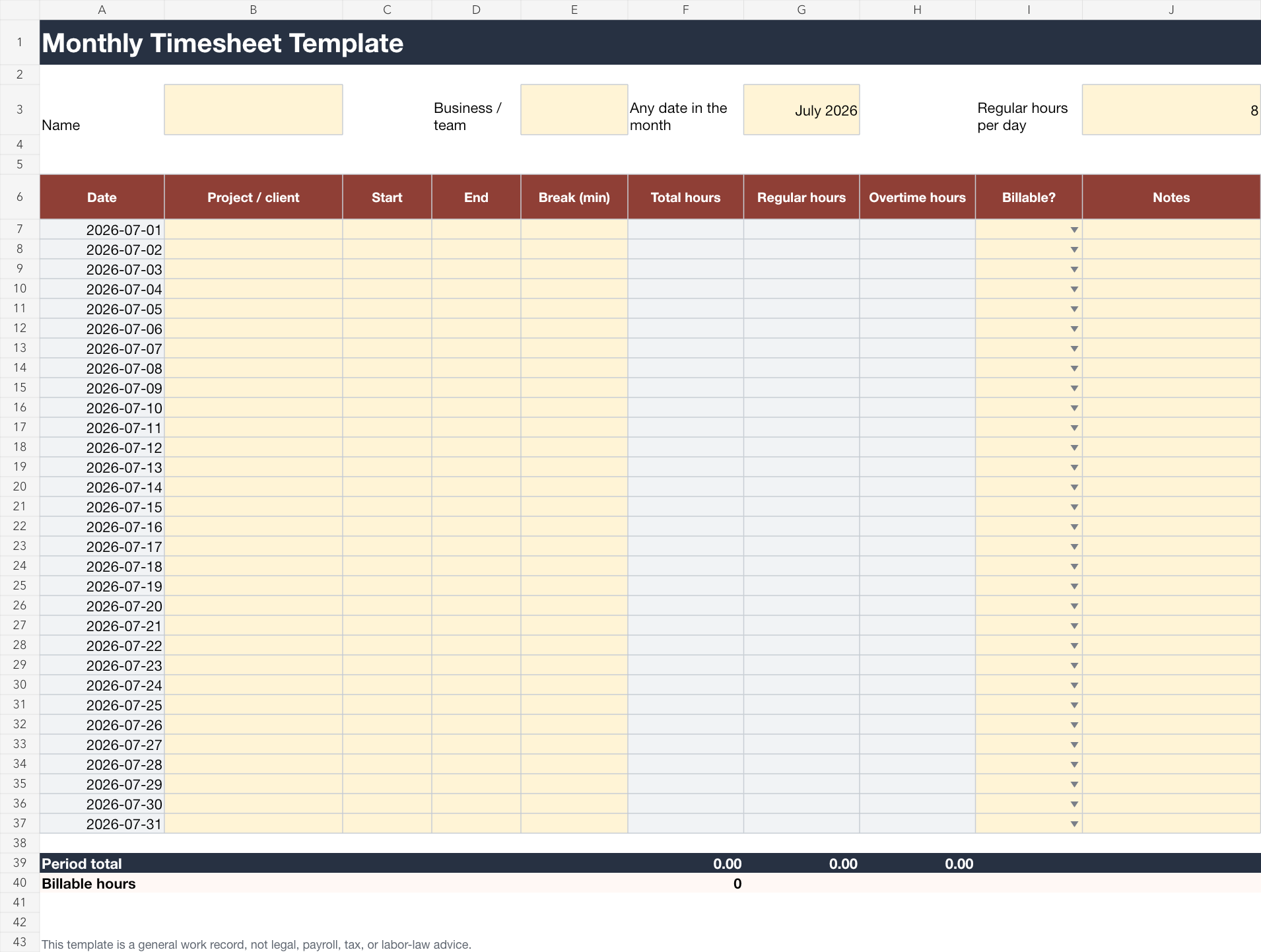Select date cell 2026-07-20
Screen dimensions: 1261x952
pos(102,606)
